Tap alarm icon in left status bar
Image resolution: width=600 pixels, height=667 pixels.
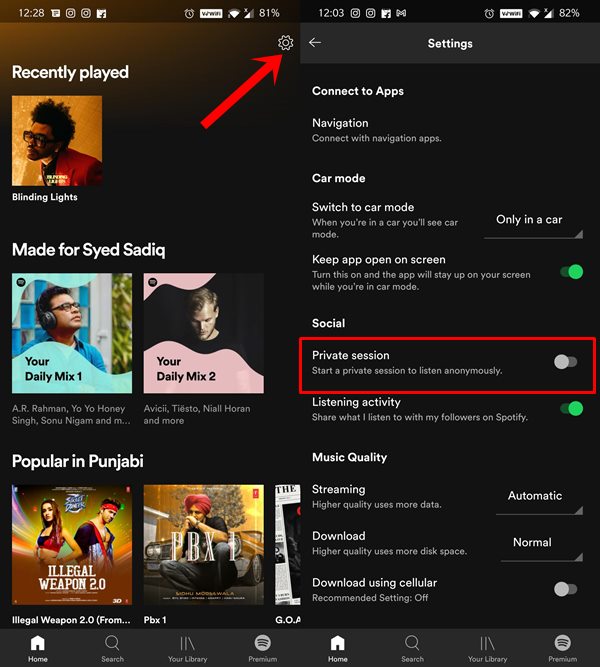click(189, 14)
